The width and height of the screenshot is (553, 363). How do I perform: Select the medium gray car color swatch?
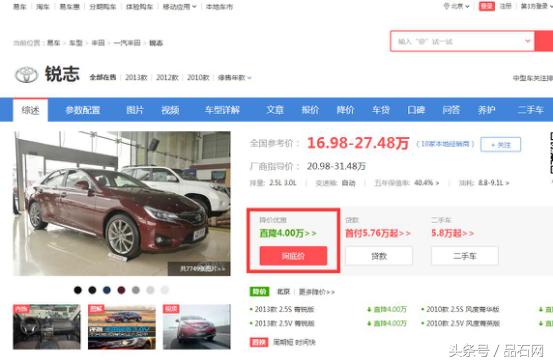pos(136,290)
